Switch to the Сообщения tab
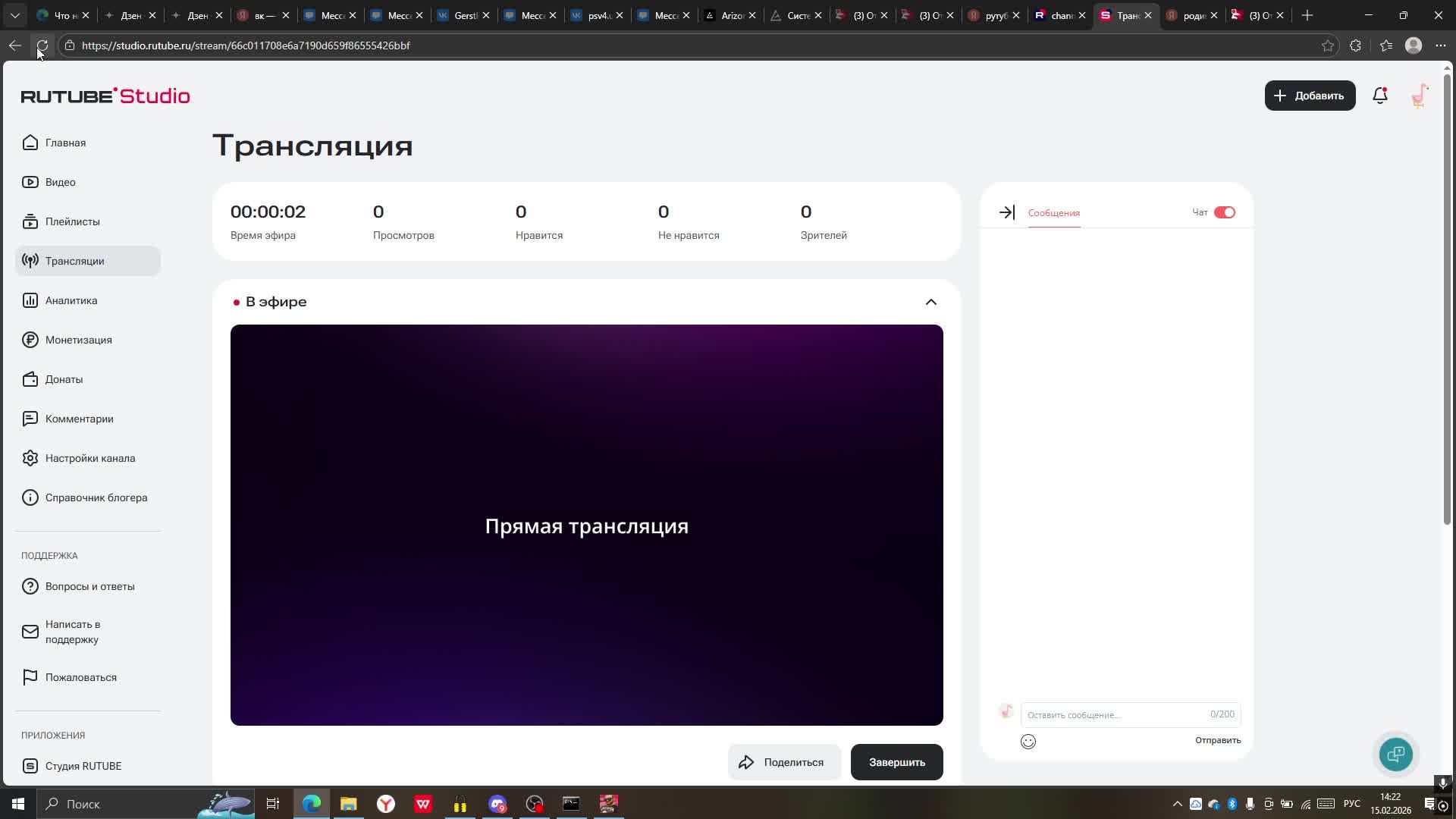 click(x=1053, y=213)
